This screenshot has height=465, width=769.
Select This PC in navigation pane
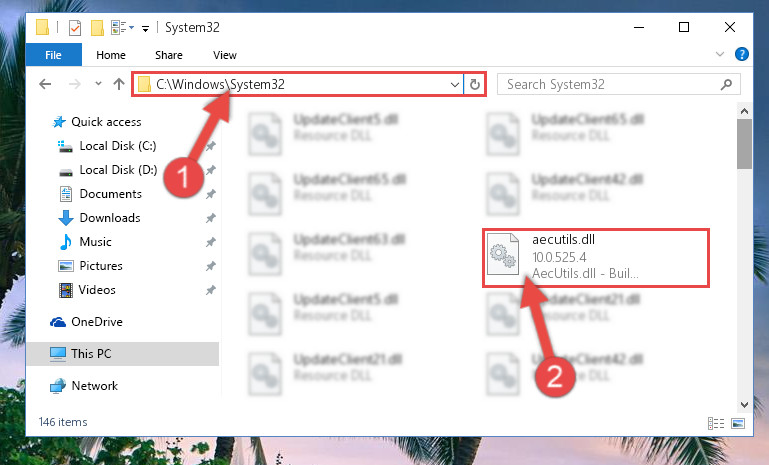pyautogui.click(x=123, y=354)
